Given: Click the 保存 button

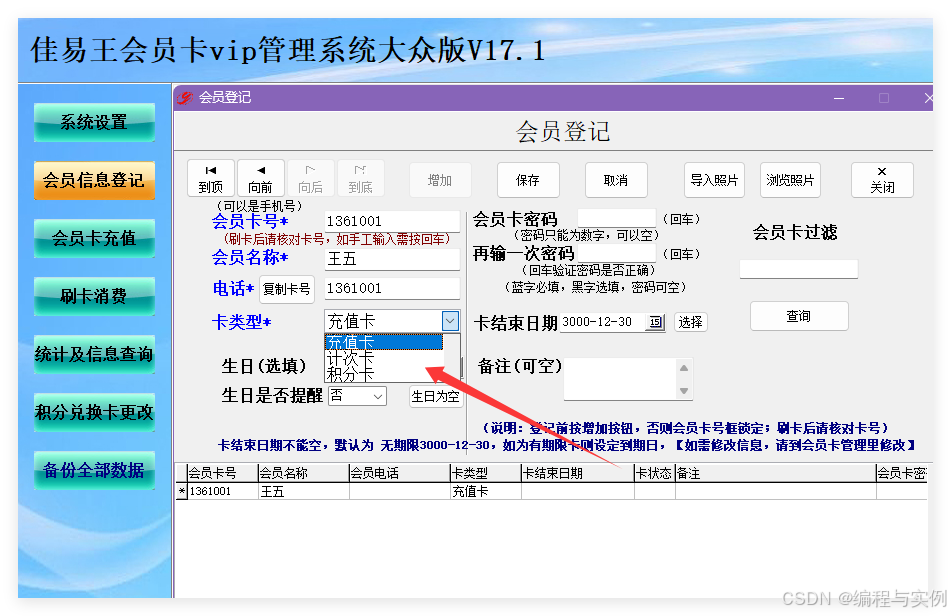Looking at the screenshot, I should tap(528, 180).
